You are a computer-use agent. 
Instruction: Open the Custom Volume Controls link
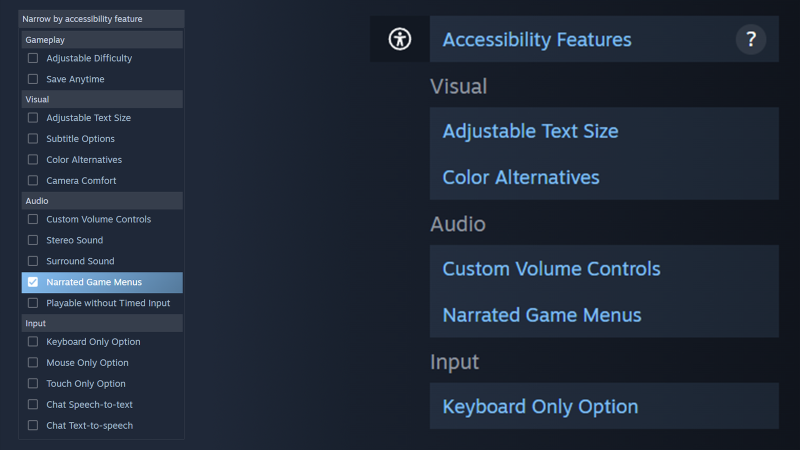click(x=552, y=269)
